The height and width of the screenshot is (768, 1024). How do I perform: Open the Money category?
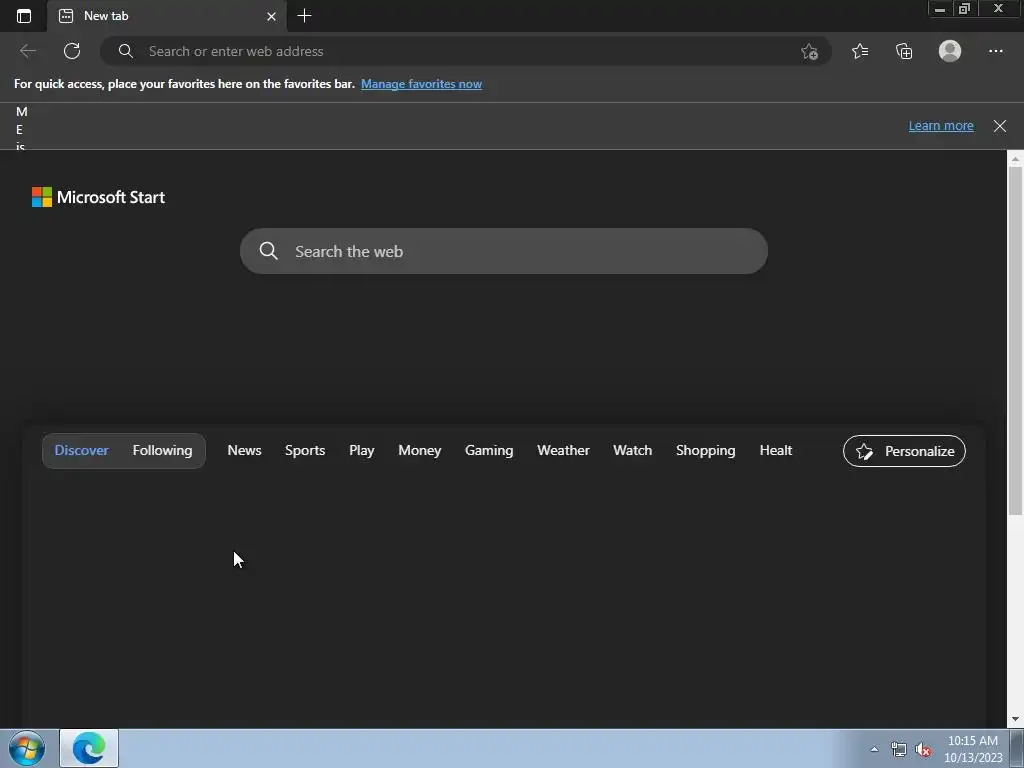click(x=420, y=451)
